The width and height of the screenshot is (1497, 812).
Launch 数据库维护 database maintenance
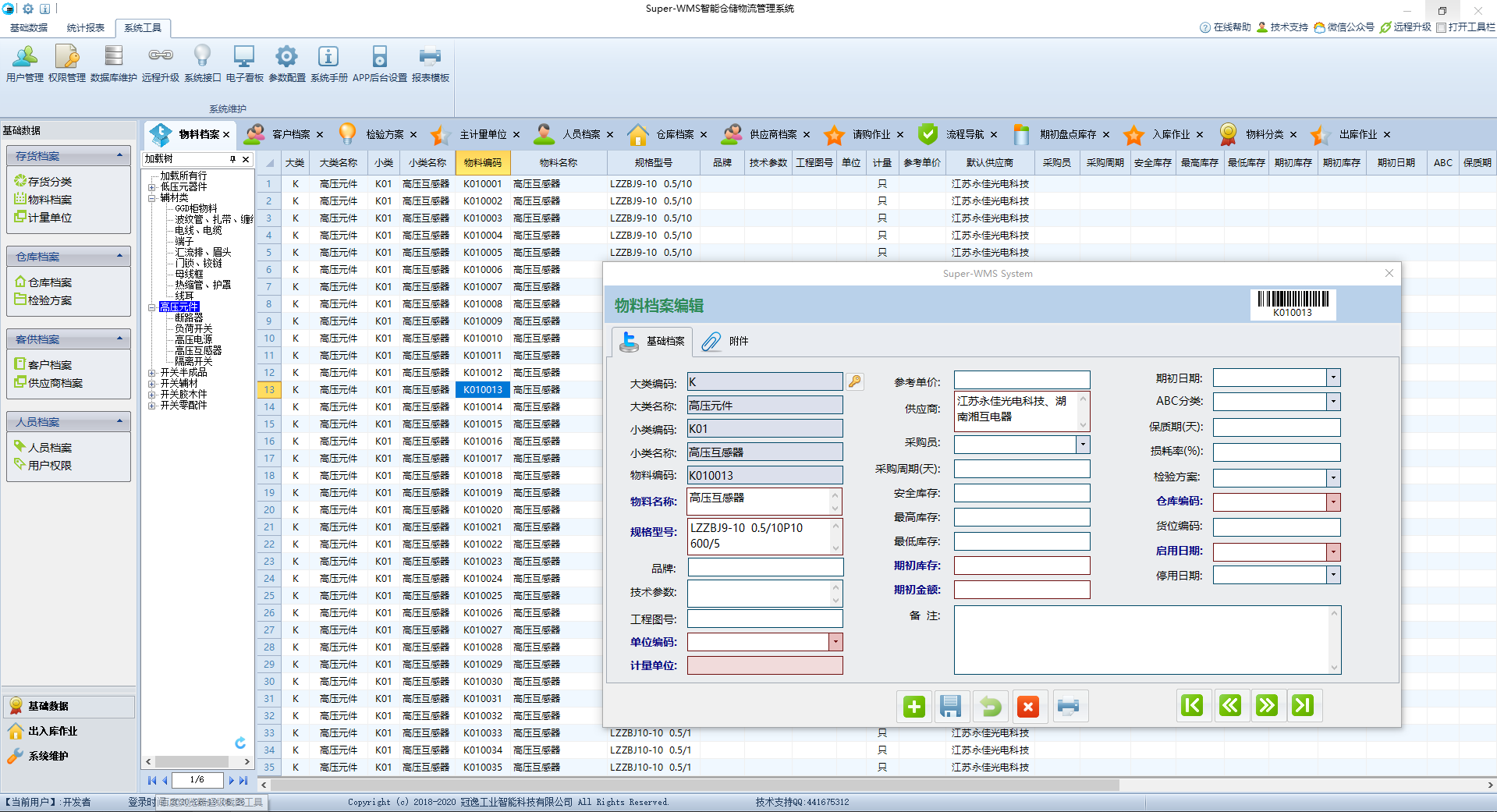114,63
